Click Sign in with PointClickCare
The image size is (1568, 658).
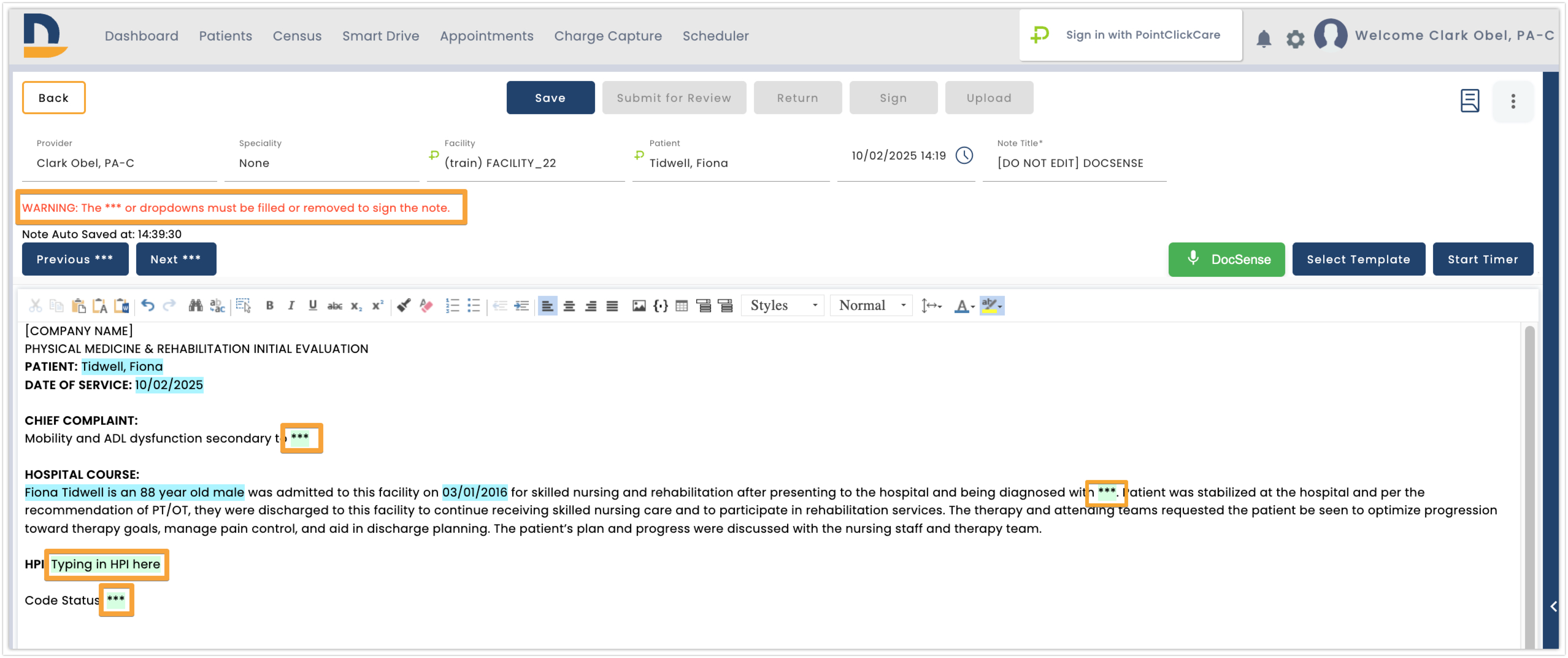tap(1131, 35)
